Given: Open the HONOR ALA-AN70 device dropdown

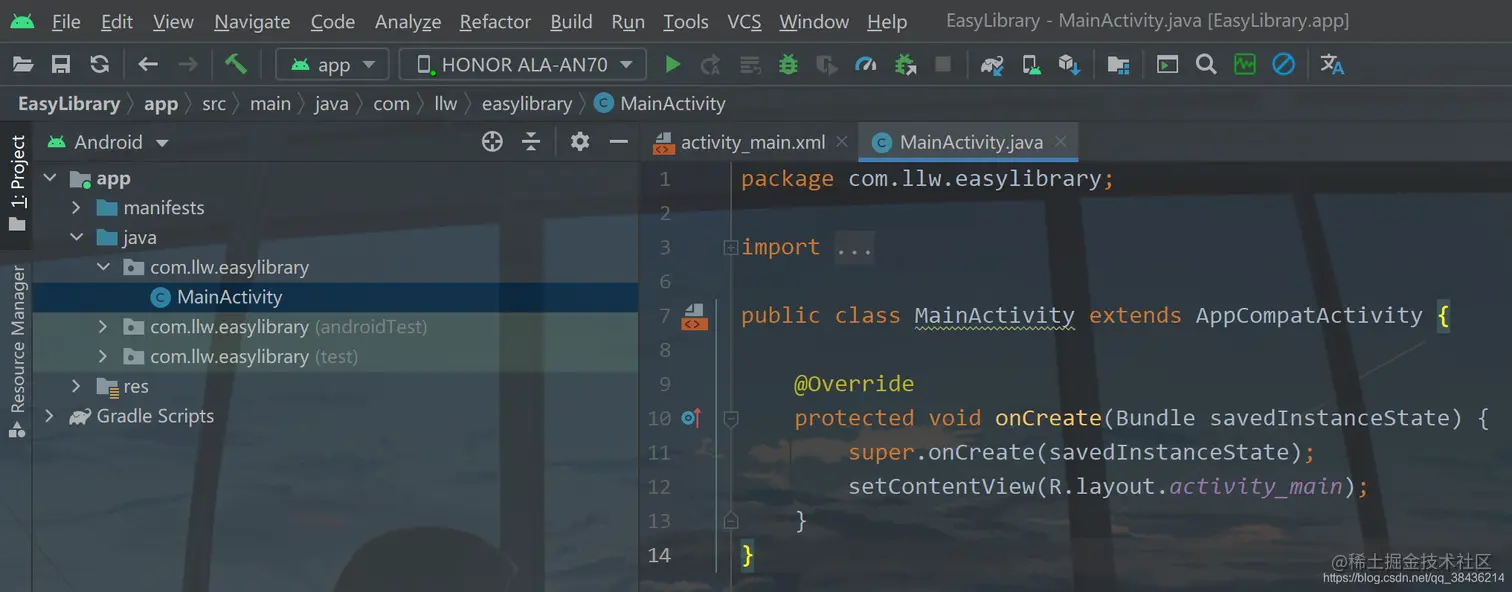Looking at the screenshot, I should pos(523,65).
